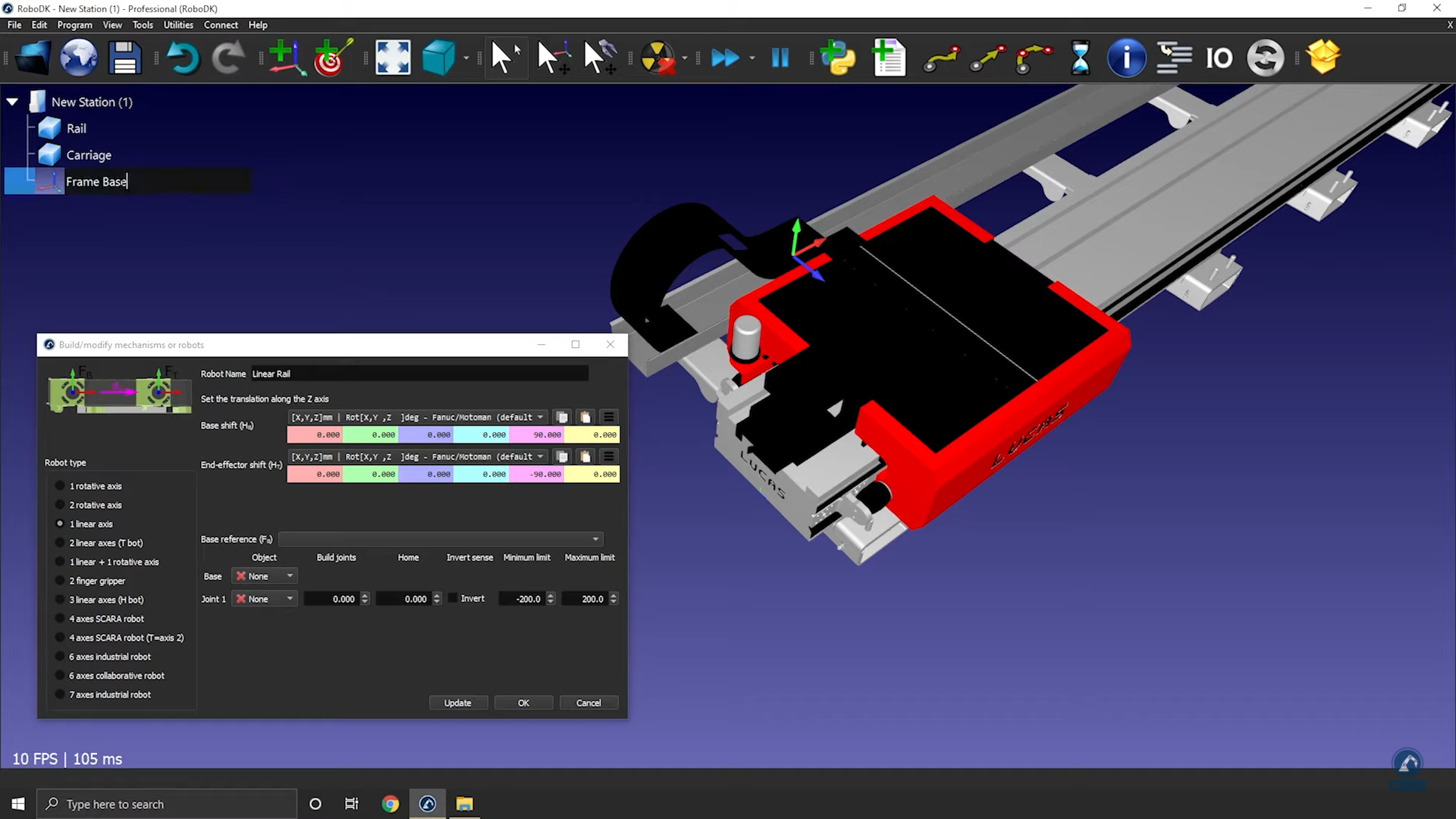Select the 1 rotative axis robot type

[x=60, y=486]
